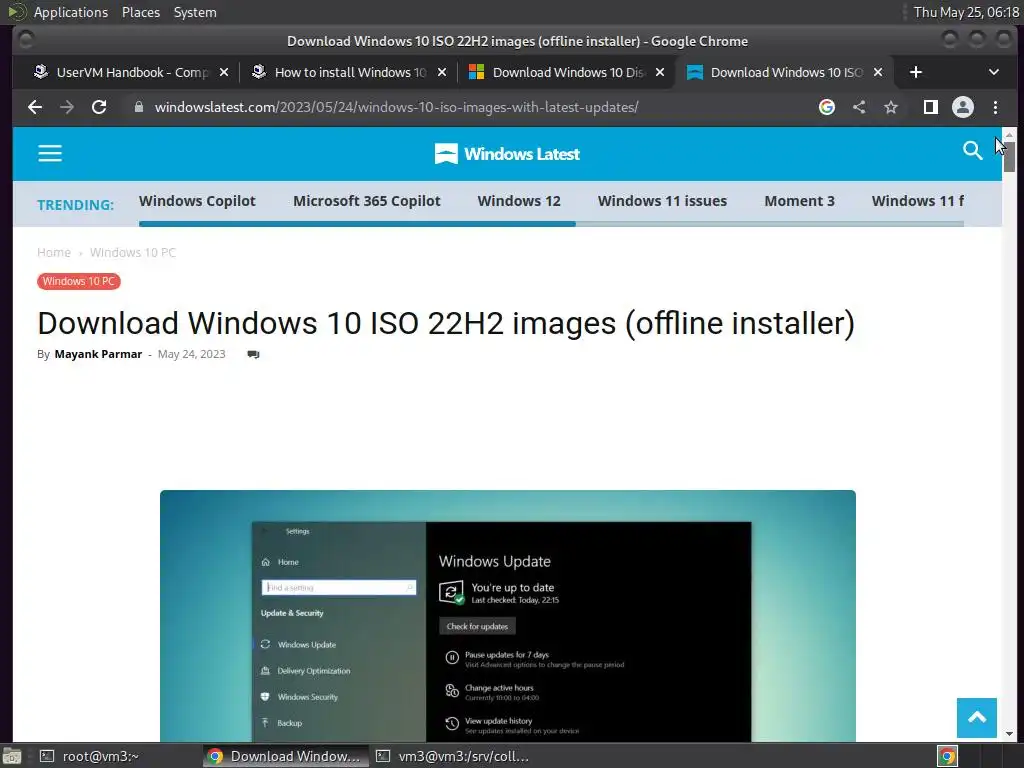Click the Home breadcrumb link
Screen dimensions: 1024x768
(54, 253)
